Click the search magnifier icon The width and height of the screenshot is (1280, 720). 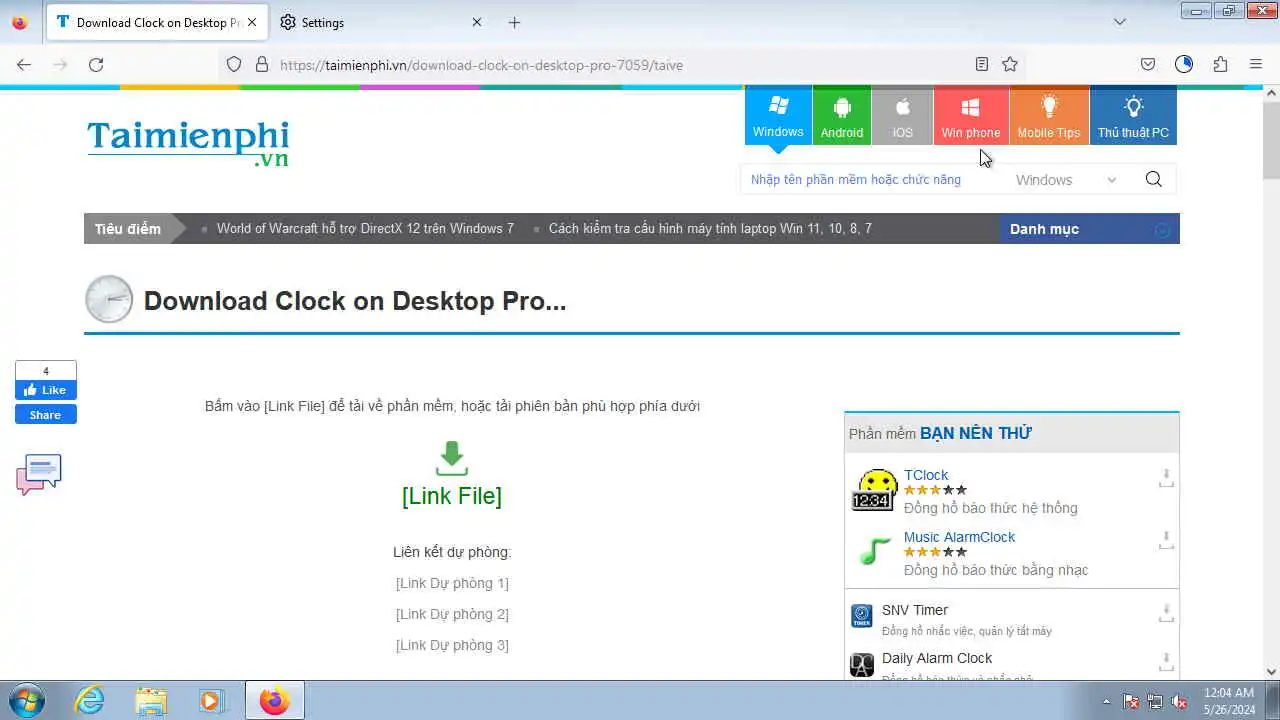(x=1153, y=179)
